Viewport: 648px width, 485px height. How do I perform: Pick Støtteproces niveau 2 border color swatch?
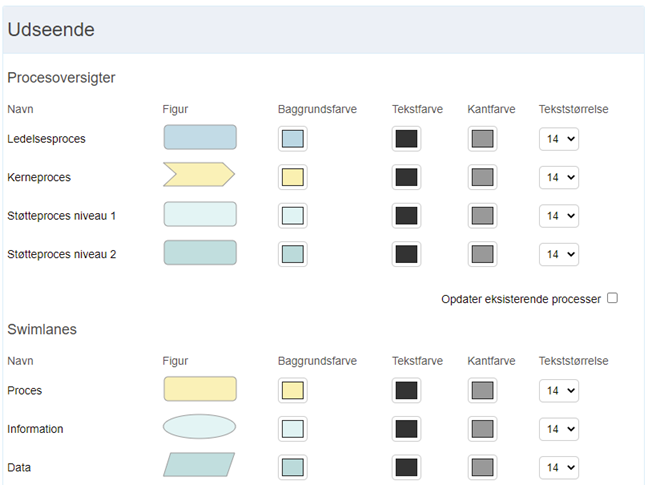click(x=482, y=254)
